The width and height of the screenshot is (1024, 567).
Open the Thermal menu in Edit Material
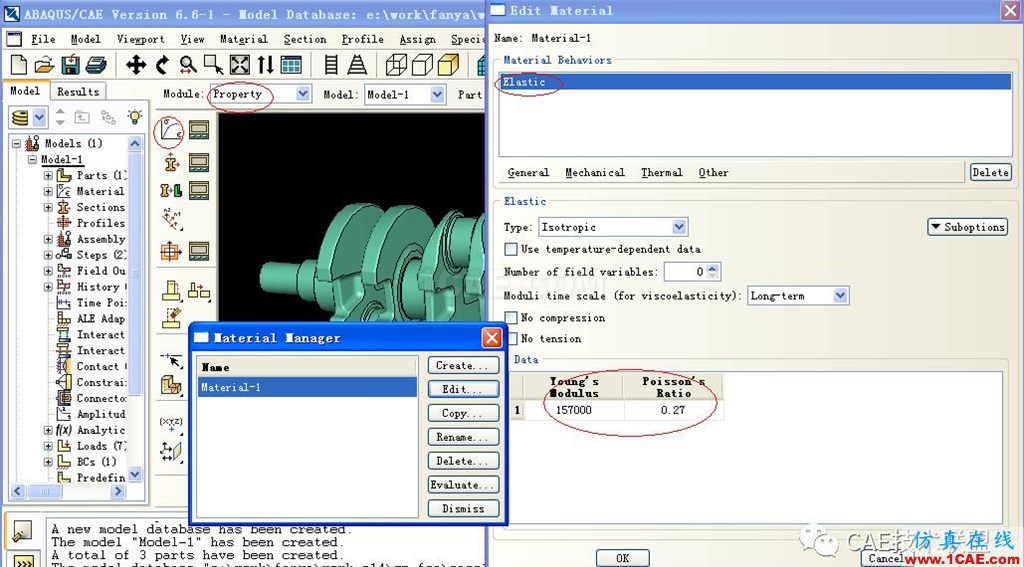(662, 172)
